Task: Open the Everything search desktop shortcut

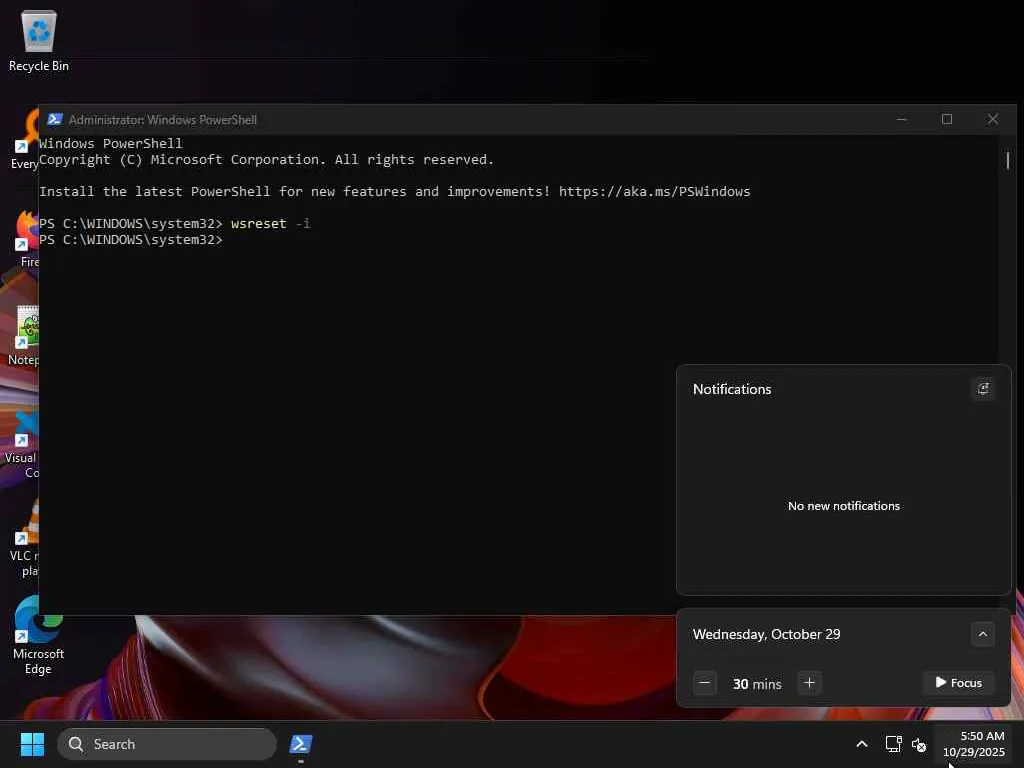Action: 25,140
